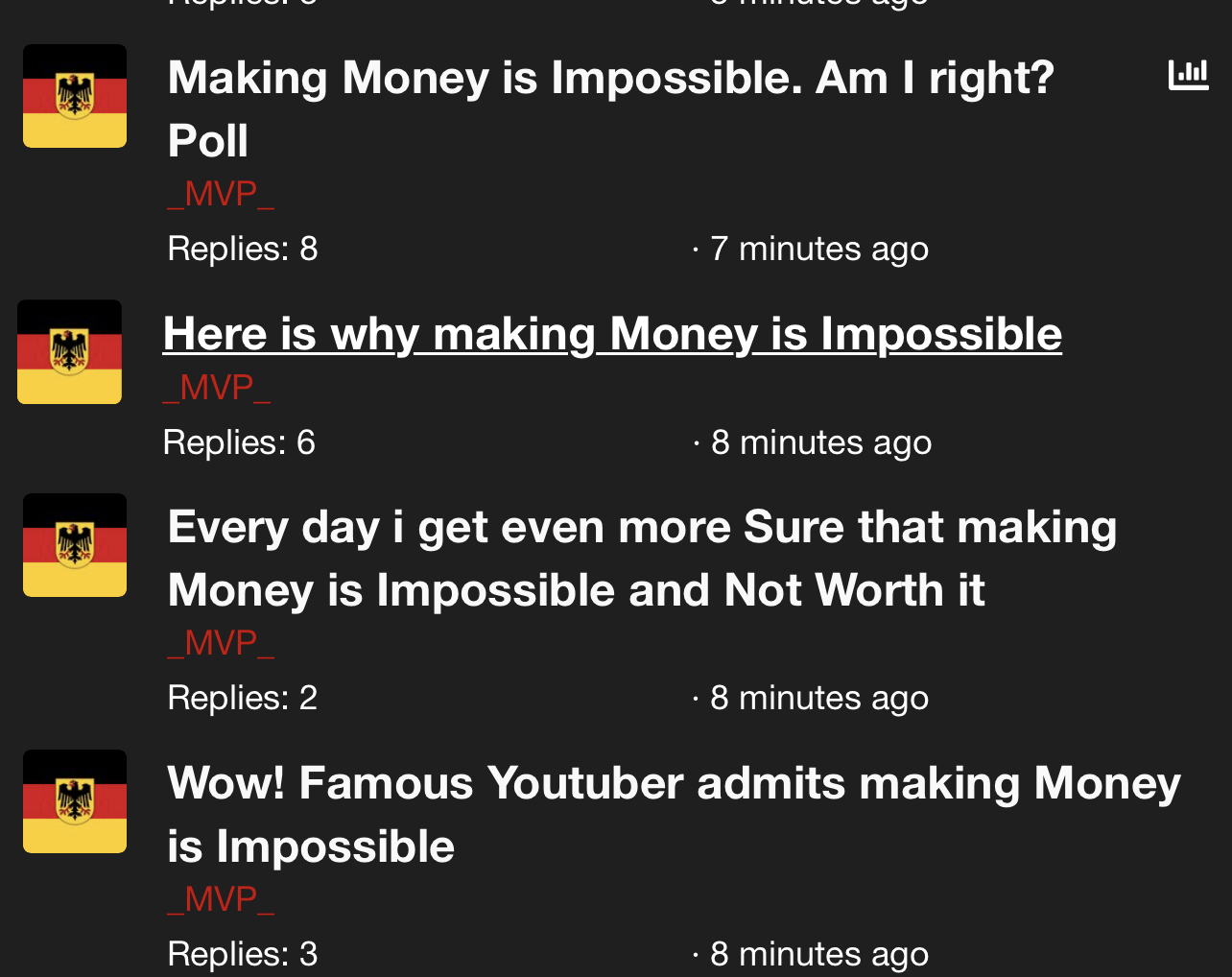Image resolution: width=1232 pixels, height=977 pixels.
Task: Click 'Replies: 8' count on Poll thread
Action: [x=243, y=249]
